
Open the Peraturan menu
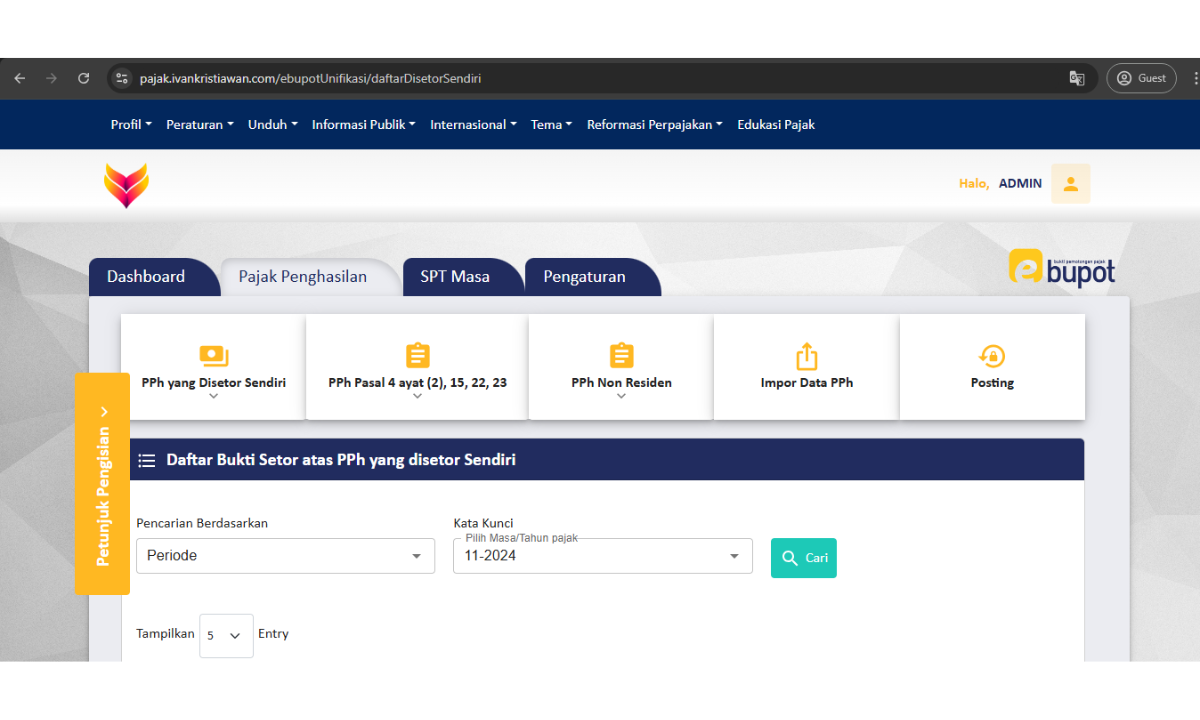point(199,125)
